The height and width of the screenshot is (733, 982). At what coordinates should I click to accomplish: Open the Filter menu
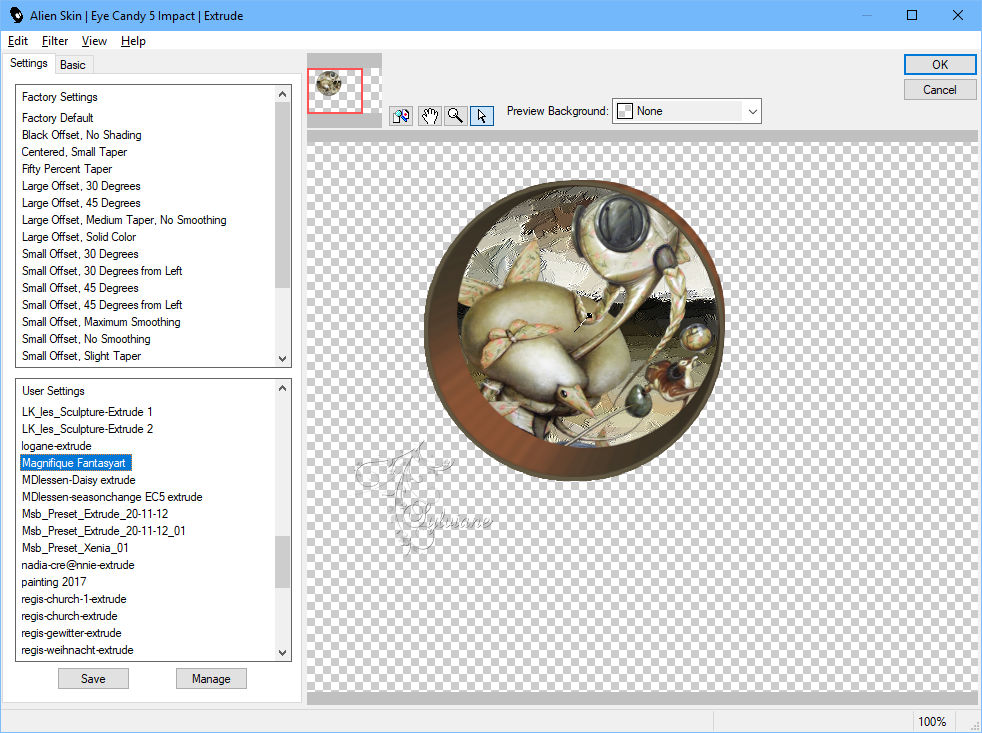[54, 41]
